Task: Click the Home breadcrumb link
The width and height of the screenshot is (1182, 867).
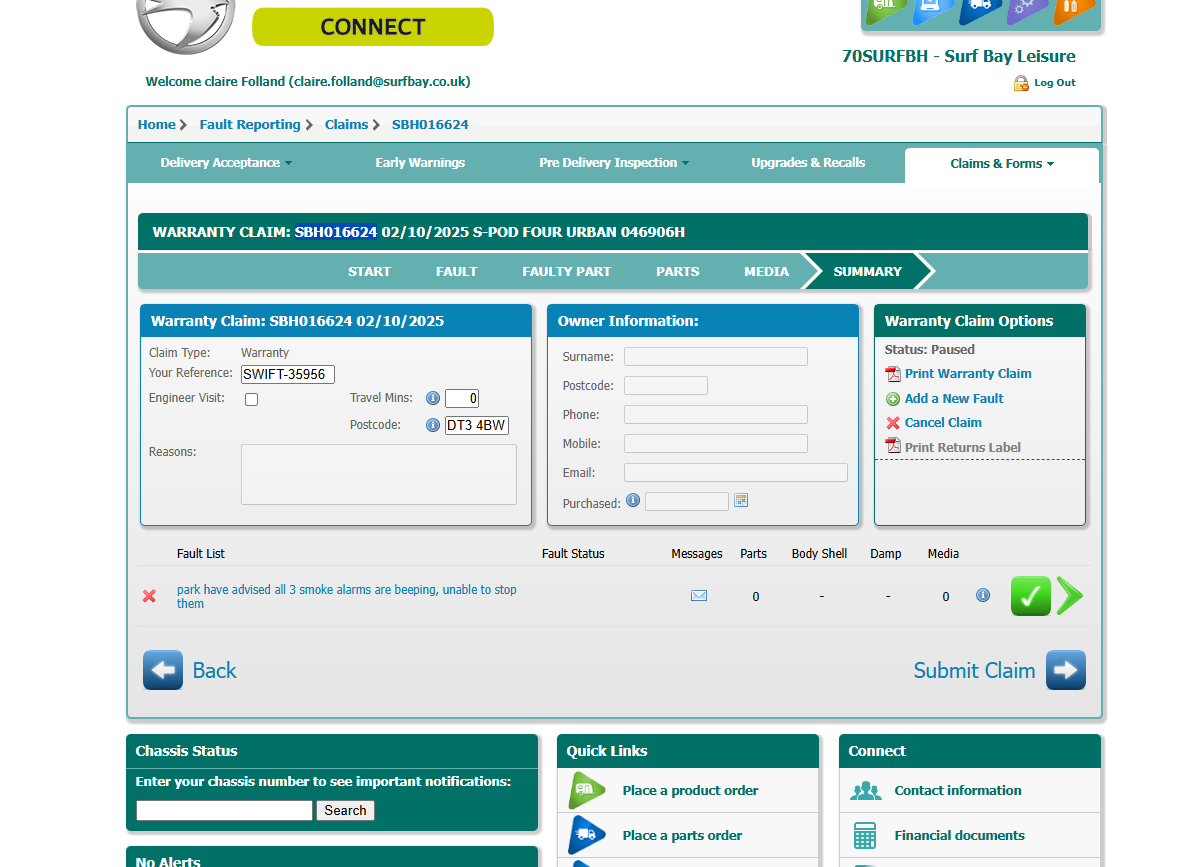Action: tap(157, 125)
